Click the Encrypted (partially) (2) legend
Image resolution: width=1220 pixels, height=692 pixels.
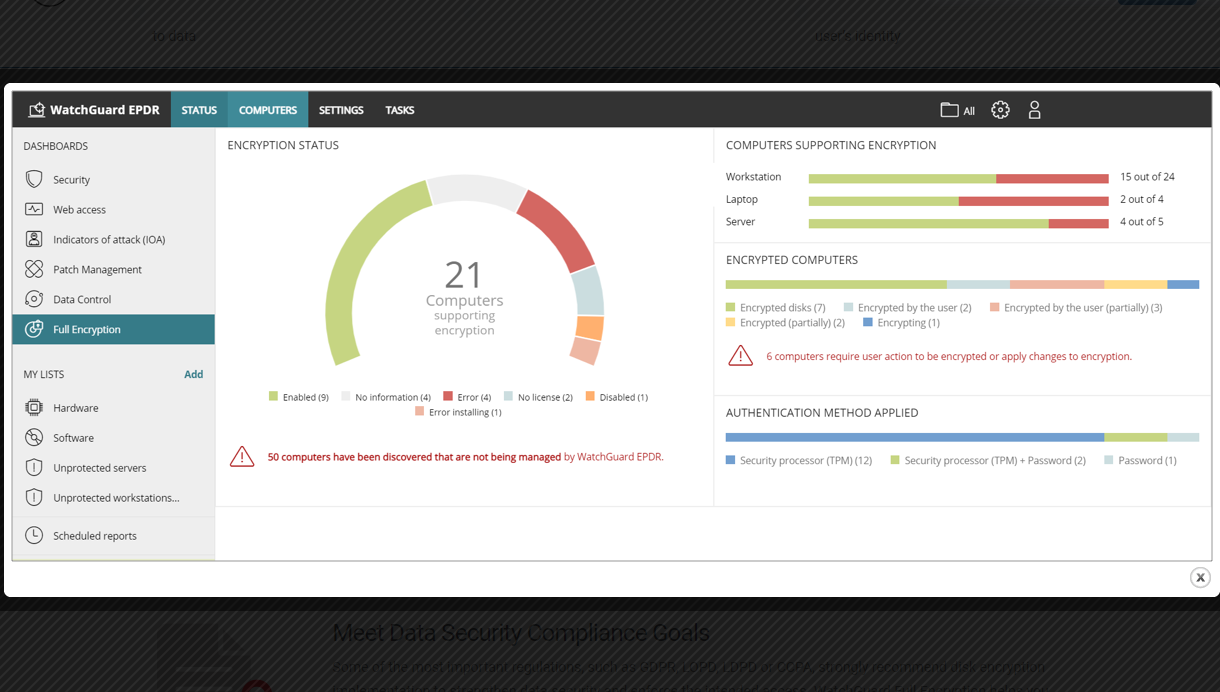[x=785, y=323]
